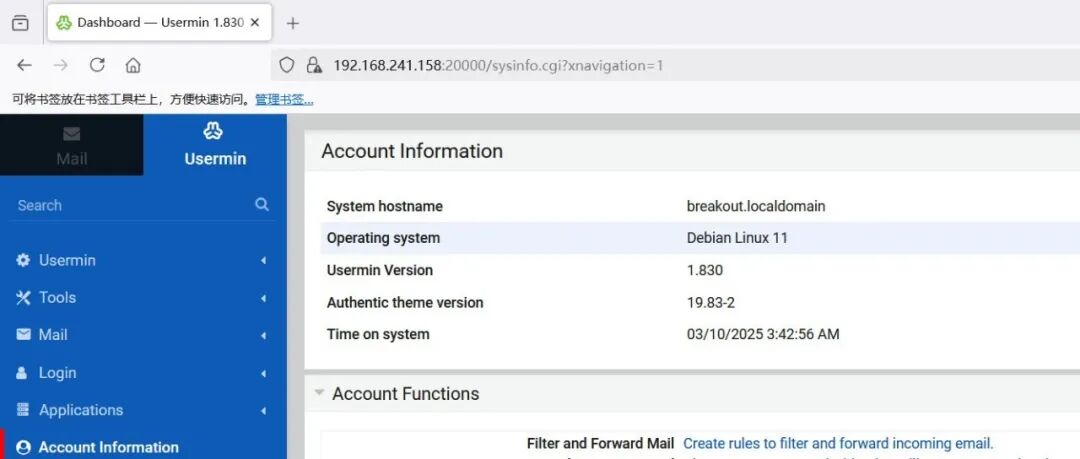Click the Usermin gear icon

coord(23,260)
